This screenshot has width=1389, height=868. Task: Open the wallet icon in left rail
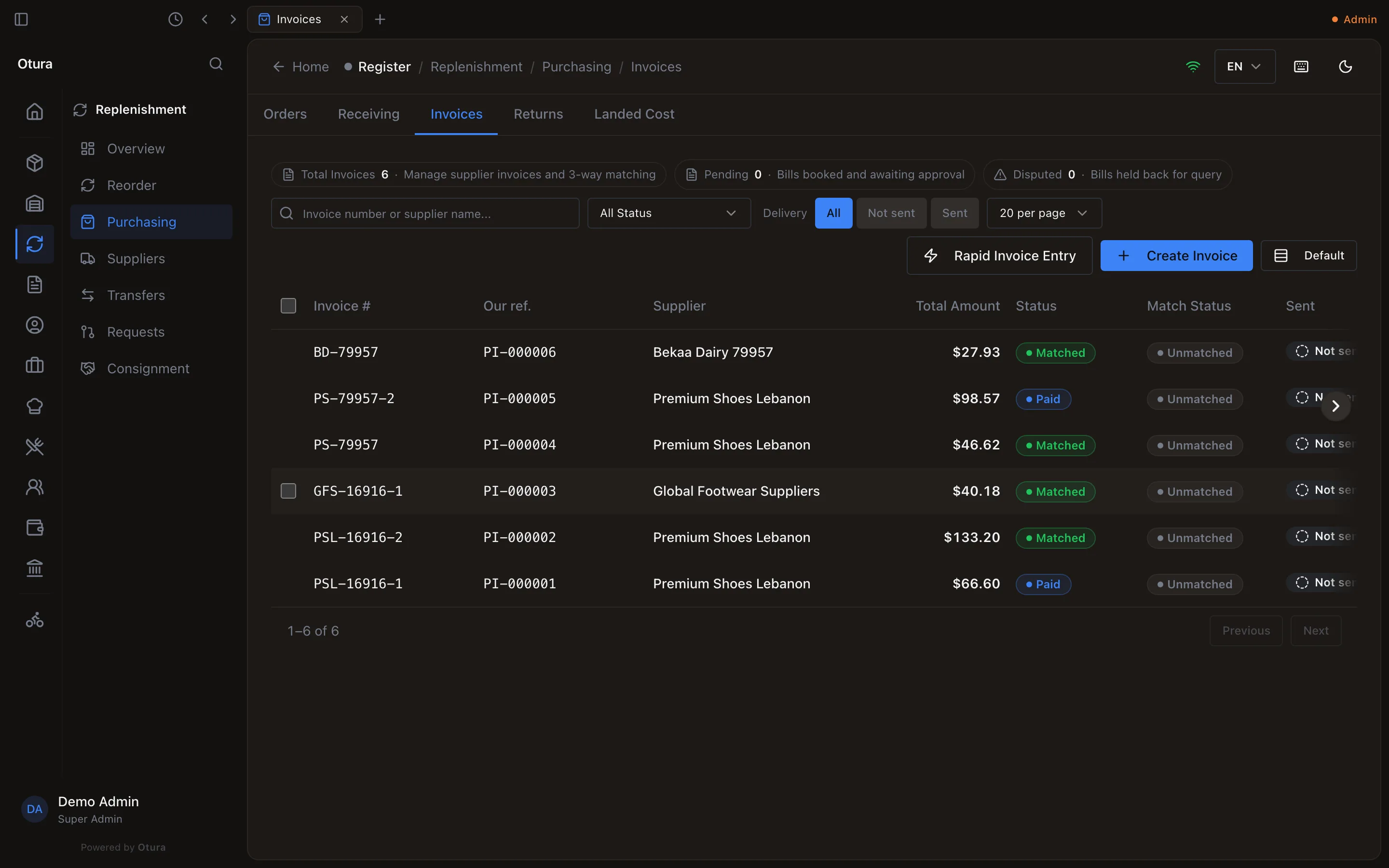coord(34,528)
